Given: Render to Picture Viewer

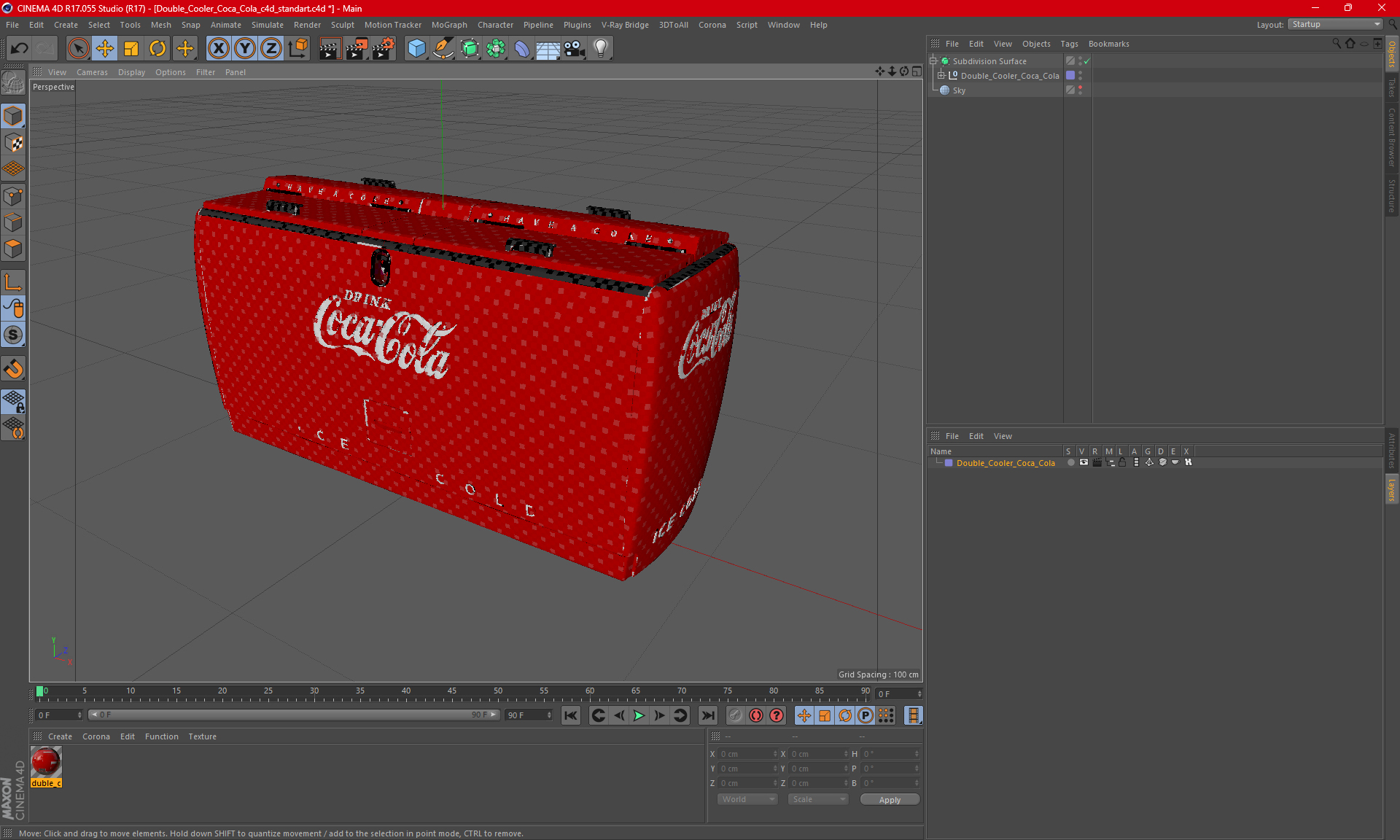Looking at the screenshot, I should click(357, 49).
